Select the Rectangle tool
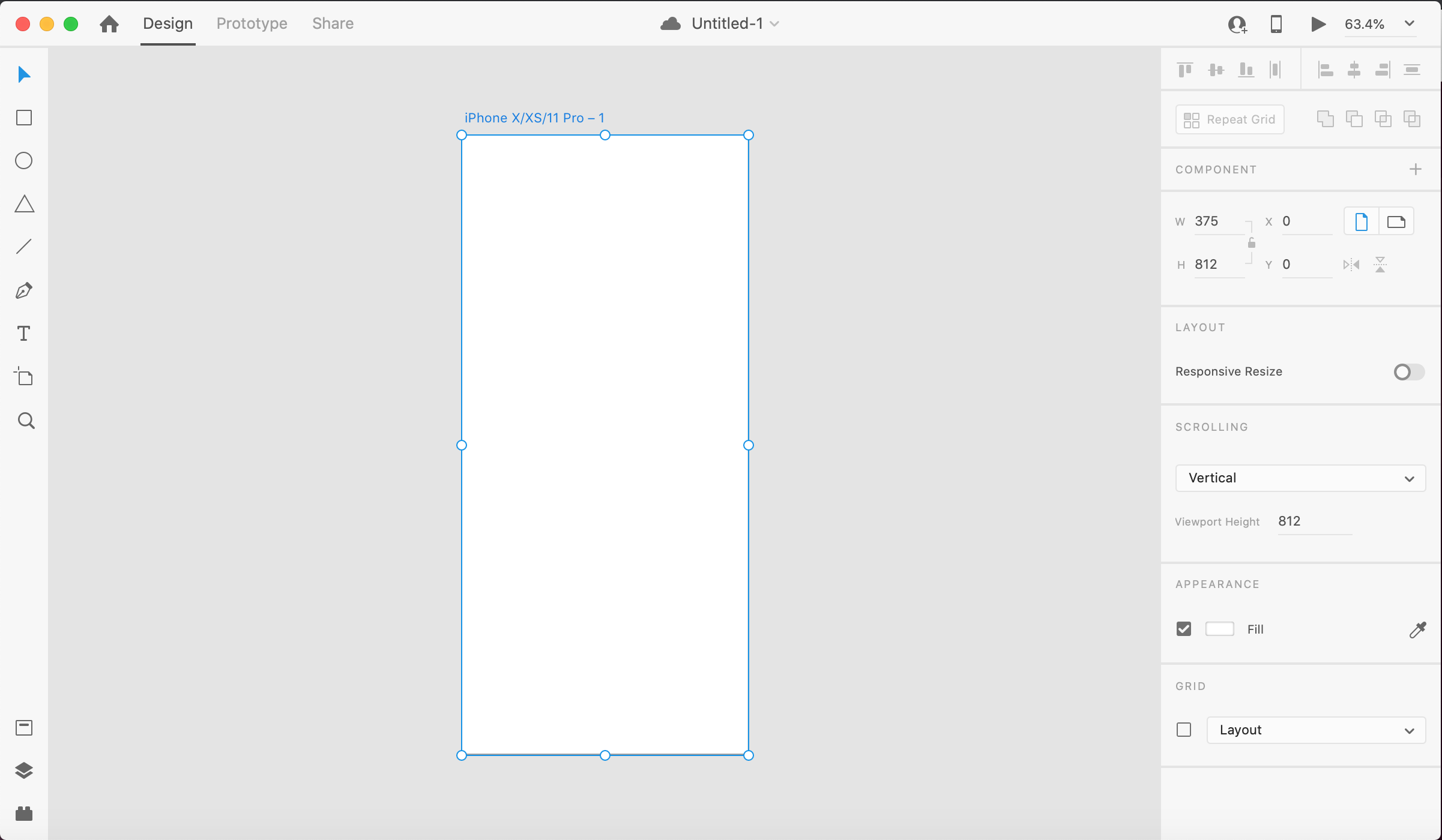1442x840 pixels. point(24,118)
